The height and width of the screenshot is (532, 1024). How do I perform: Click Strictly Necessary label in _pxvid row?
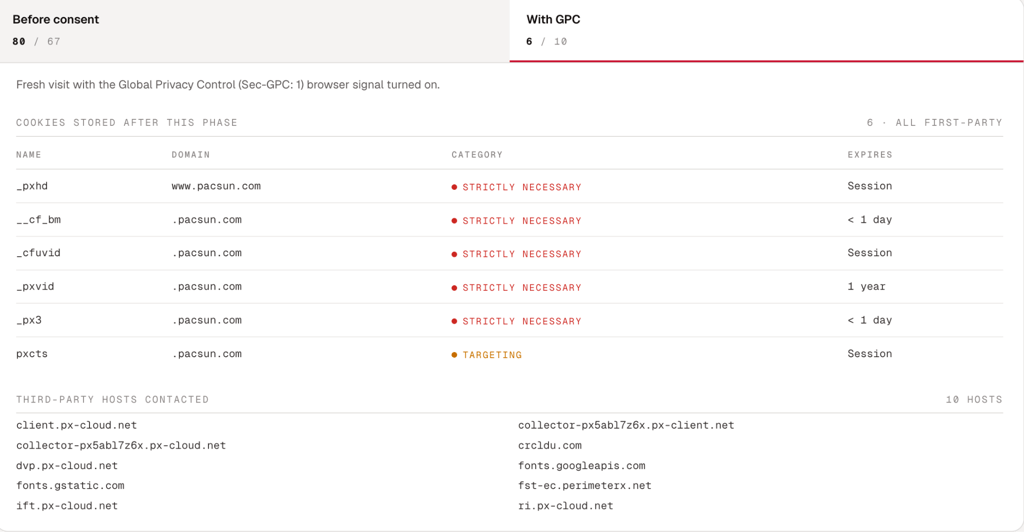[x=517, y=288]
